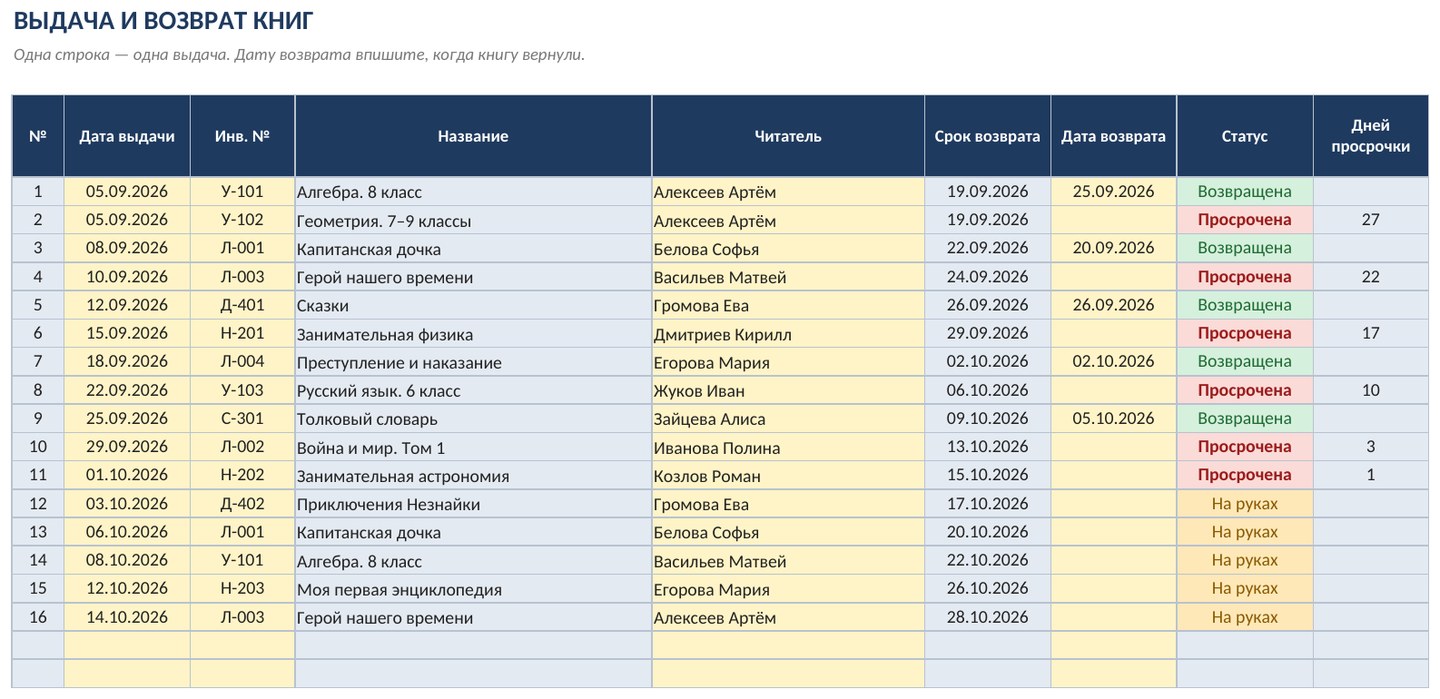This screenshot has height=699, width=1440.
Task: Click reader cell «Иванова Полина»
Action: [x=788, y=447]
